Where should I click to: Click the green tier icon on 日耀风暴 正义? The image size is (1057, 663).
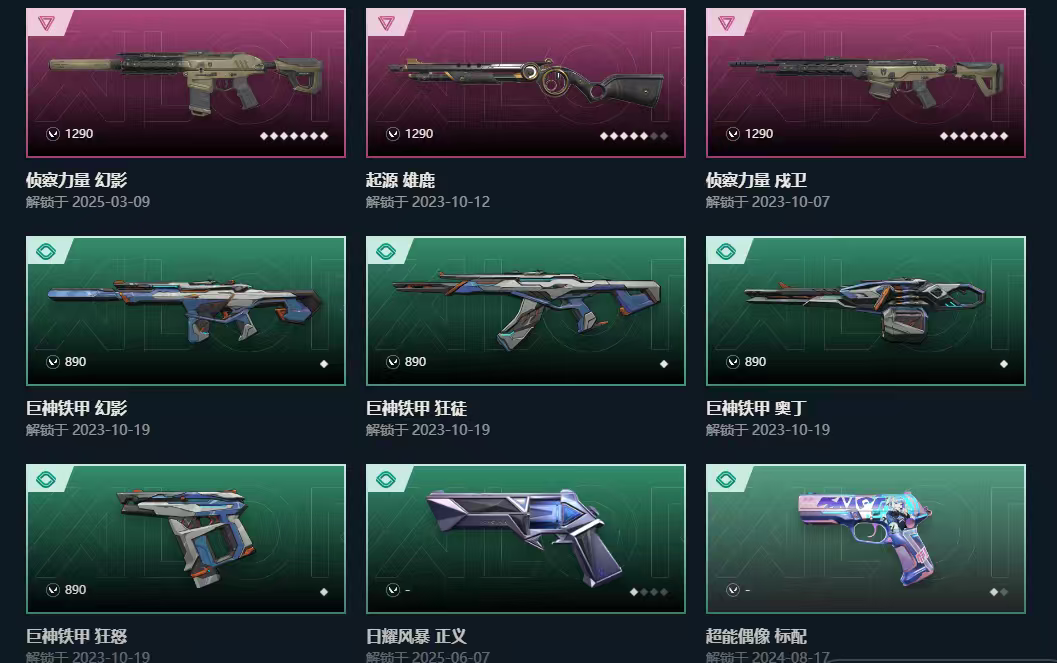point(386,480)
